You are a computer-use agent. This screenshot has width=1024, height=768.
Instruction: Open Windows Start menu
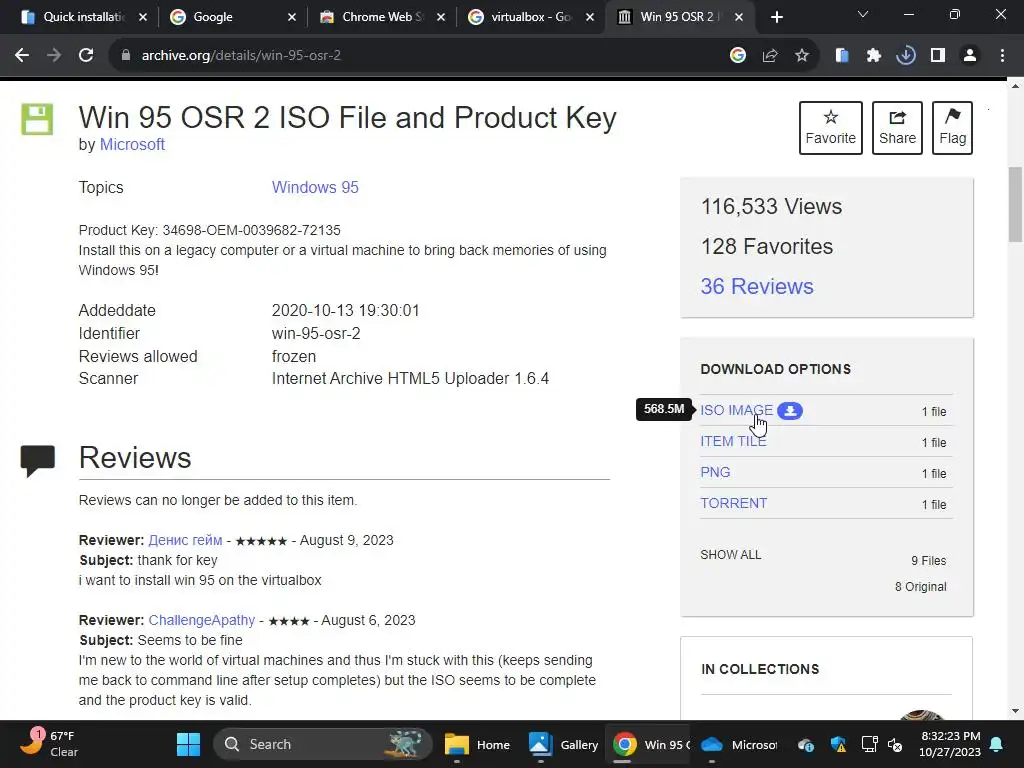[188, 744]
